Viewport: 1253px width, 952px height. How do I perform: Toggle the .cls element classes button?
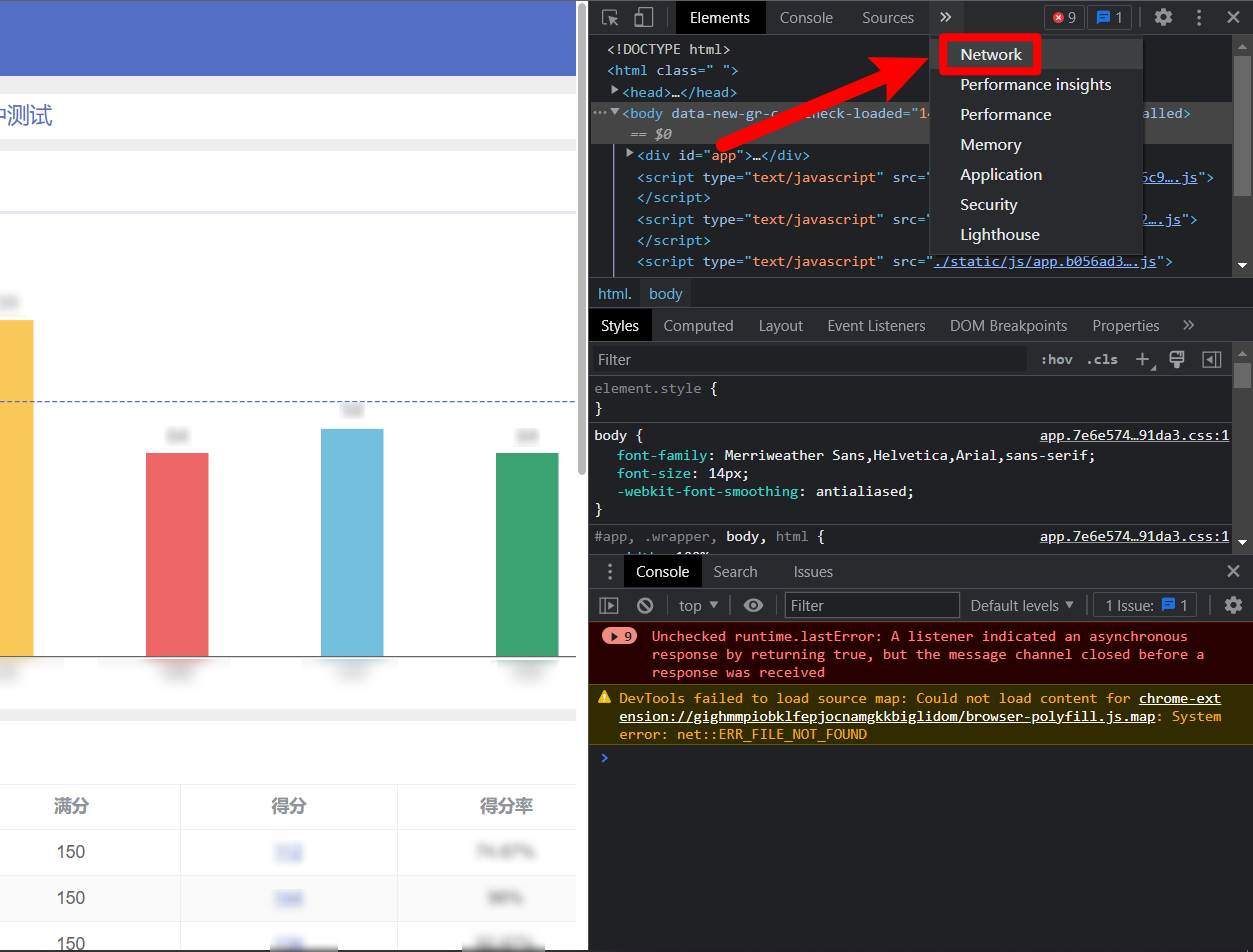click(1104, 360)
